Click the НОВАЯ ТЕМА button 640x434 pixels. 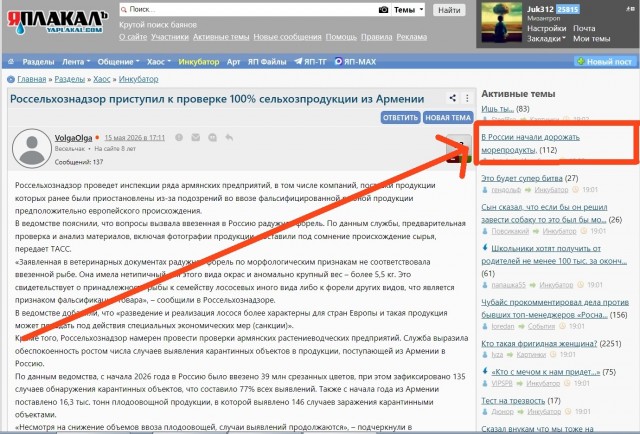tap(448, 118)
